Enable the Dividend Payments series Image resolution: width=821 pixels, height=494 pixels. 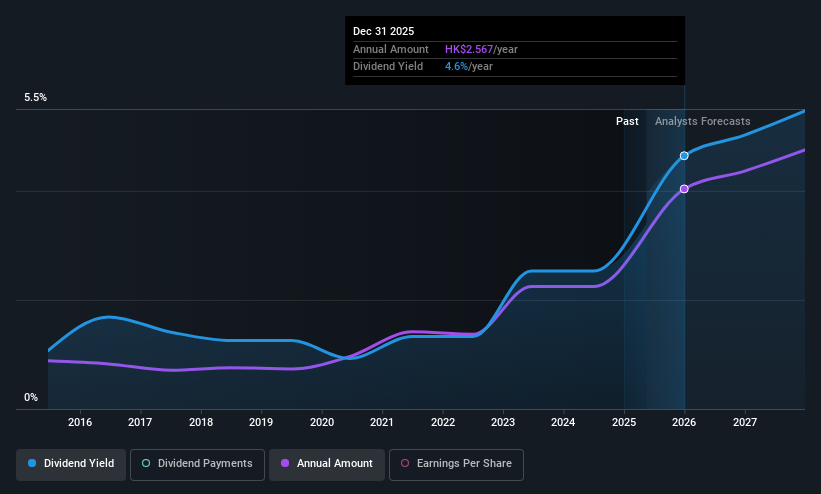pos(197,464)
